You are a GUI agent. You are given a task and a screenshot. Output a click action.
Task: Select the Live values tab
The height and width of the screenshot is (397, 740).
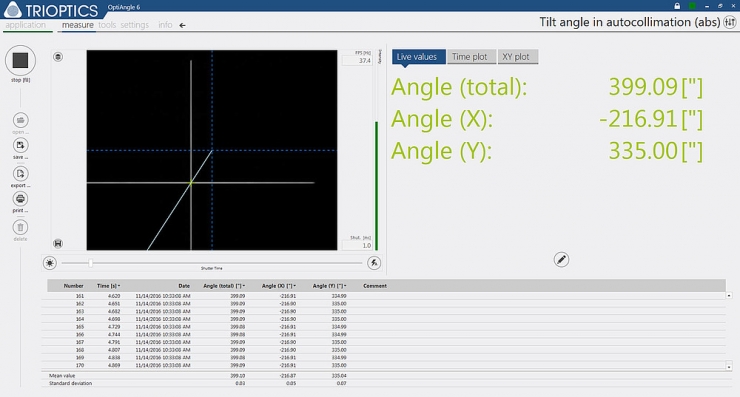[x=417, y=57]
